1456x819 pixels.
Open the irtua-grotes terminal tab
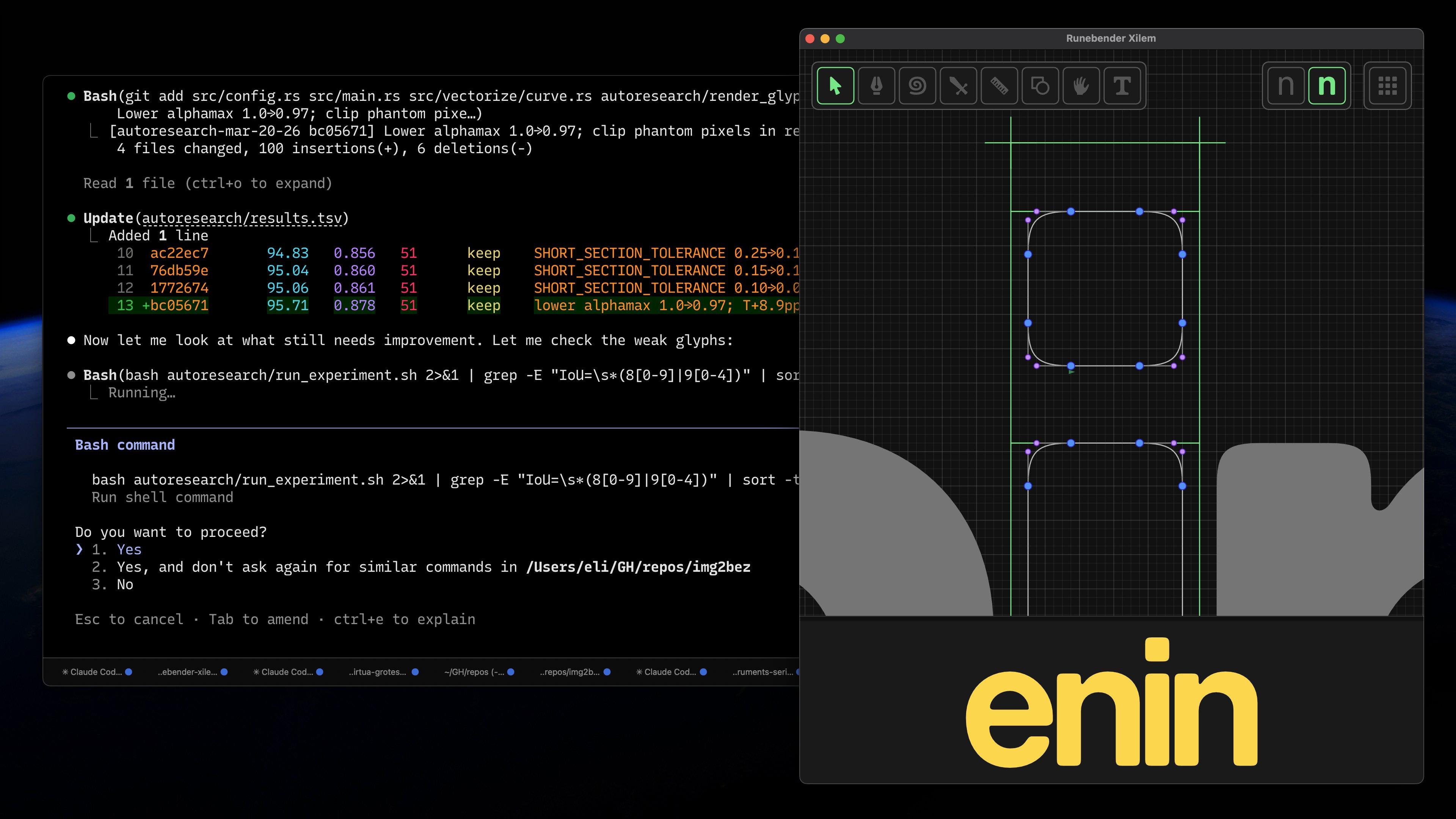[378, 672]
